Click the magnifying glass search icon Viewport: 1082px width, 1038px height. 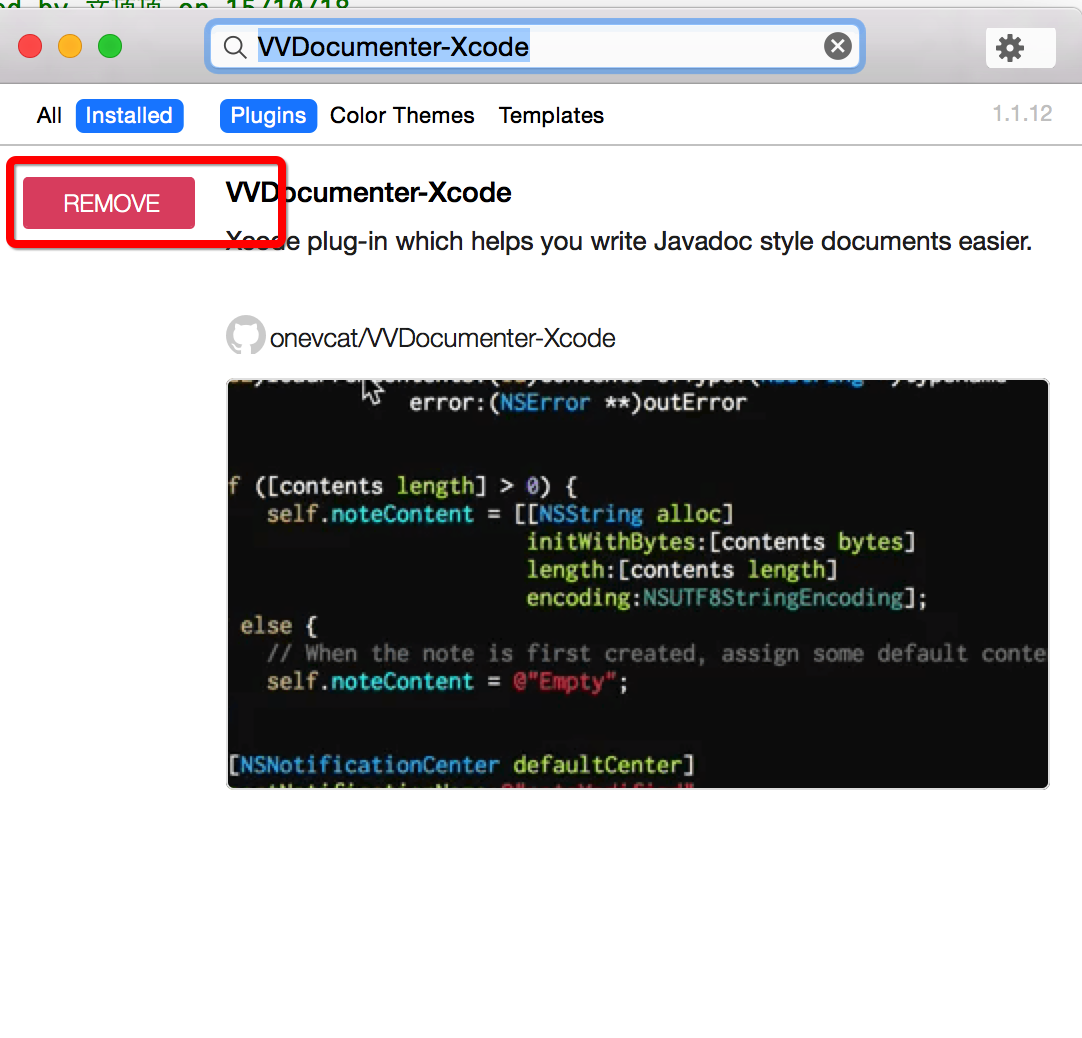click(x=235, y=47)
